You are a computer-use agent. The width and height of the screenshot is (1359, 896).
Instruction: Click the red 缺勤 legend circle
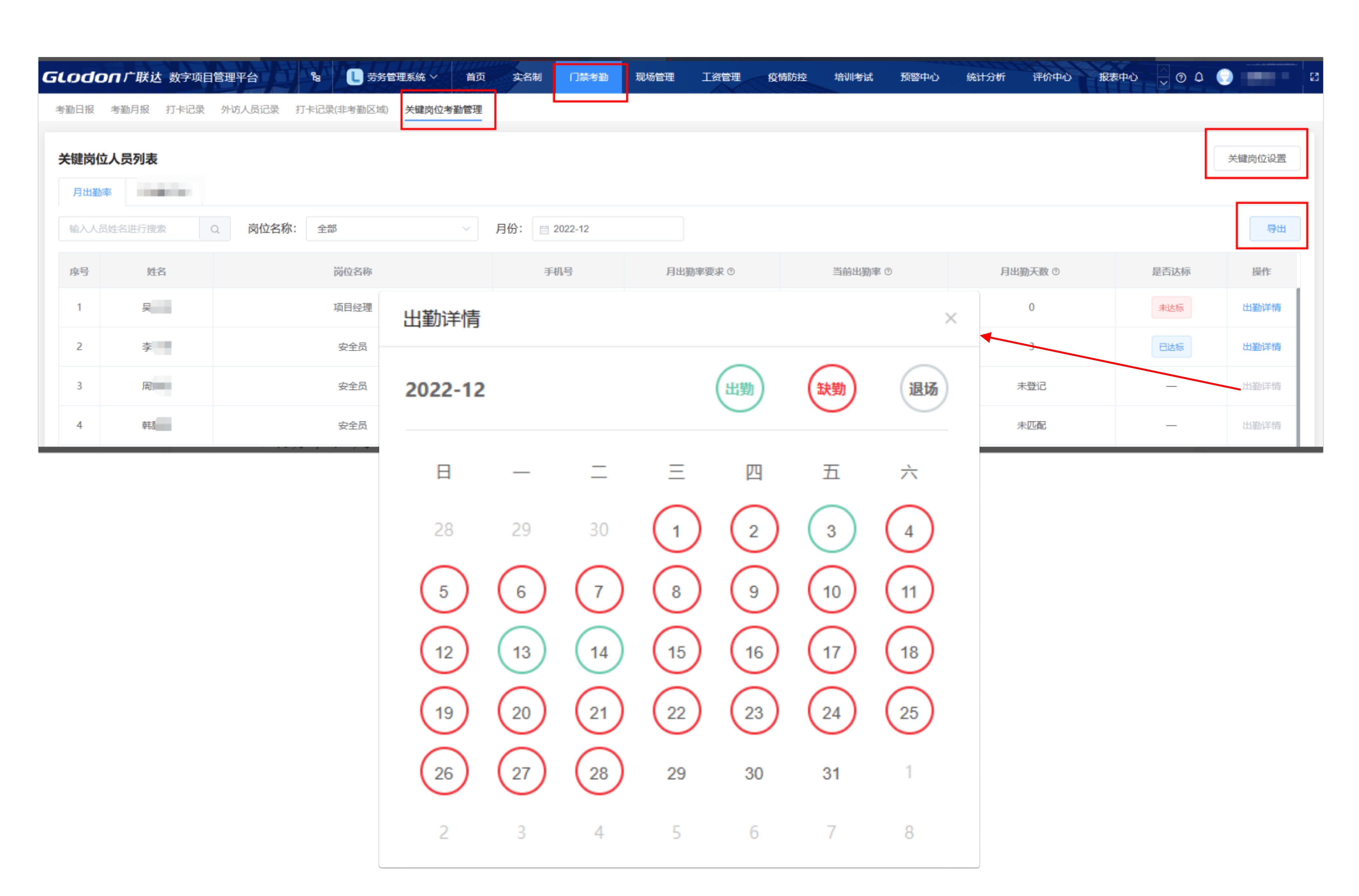831,389
